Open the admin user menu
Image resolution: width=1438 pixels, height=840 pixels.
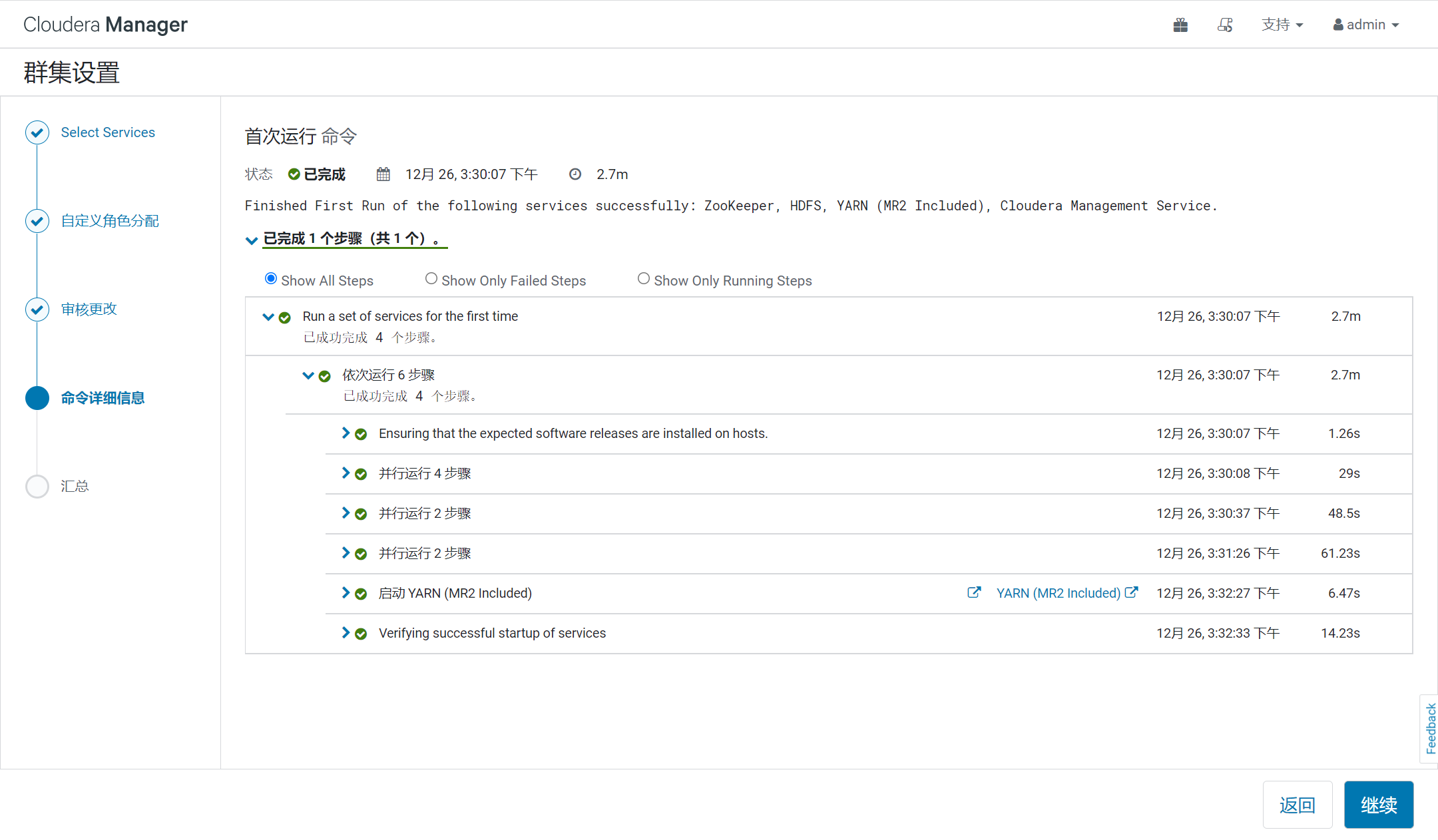(x=1366, y=25)
